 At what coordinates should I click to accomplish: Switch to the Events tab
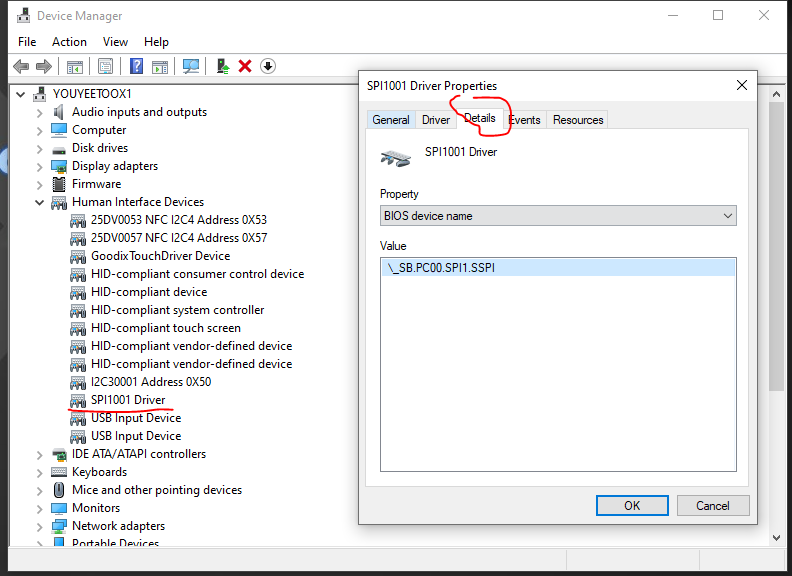(524, 120)
